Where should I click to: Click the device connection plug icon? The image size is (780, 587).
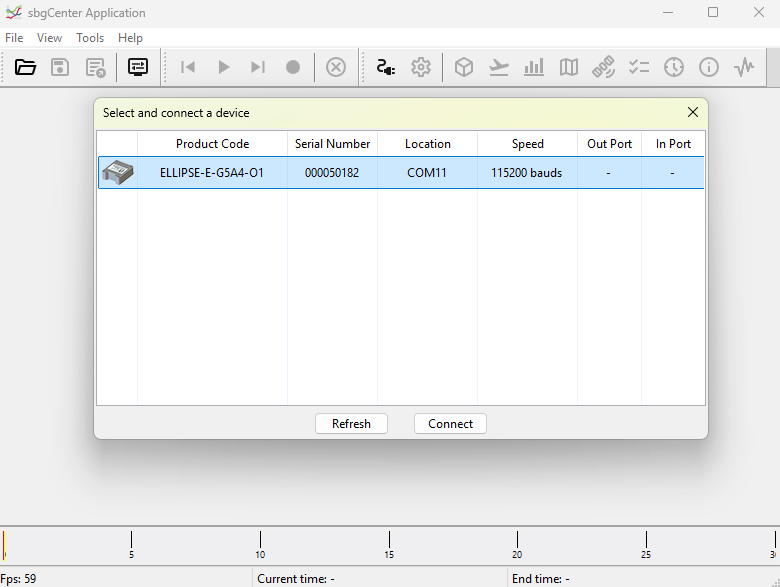point(385,67)
